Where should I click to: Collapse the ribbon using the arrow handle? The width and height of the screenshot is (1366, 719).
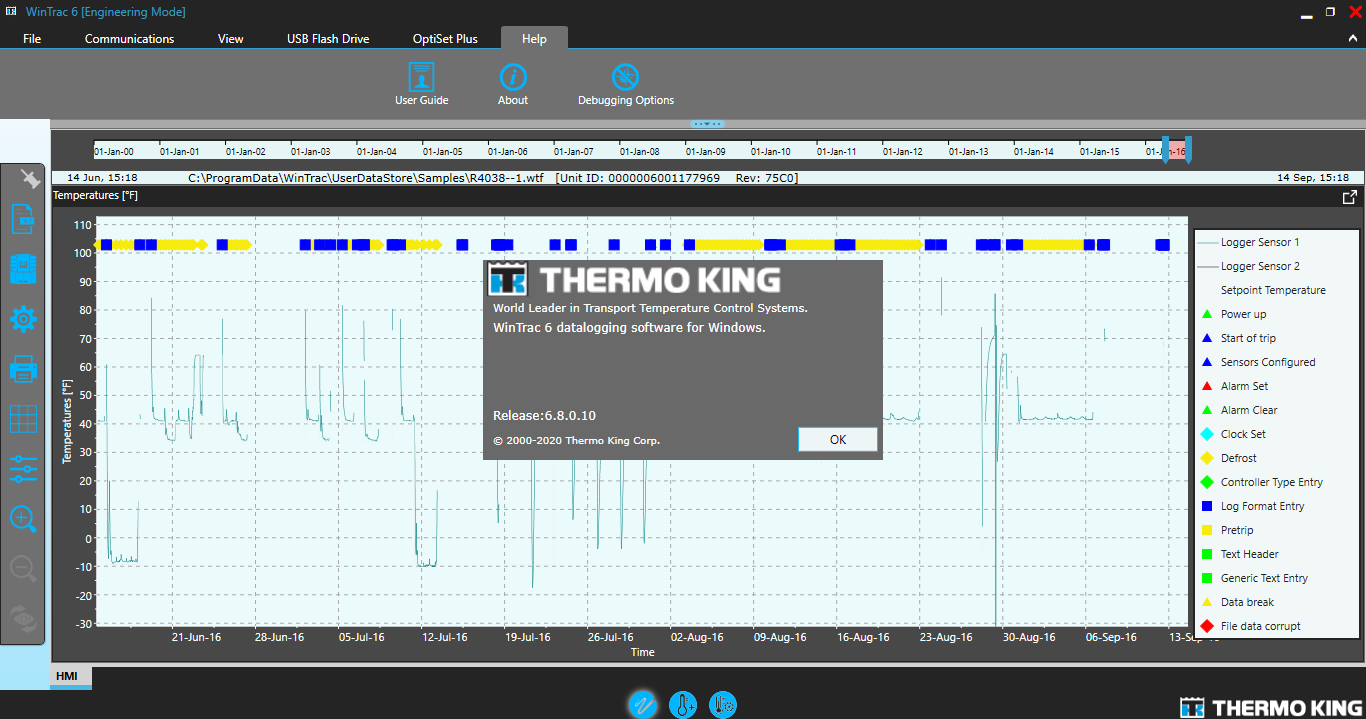[x=707, y=124]
